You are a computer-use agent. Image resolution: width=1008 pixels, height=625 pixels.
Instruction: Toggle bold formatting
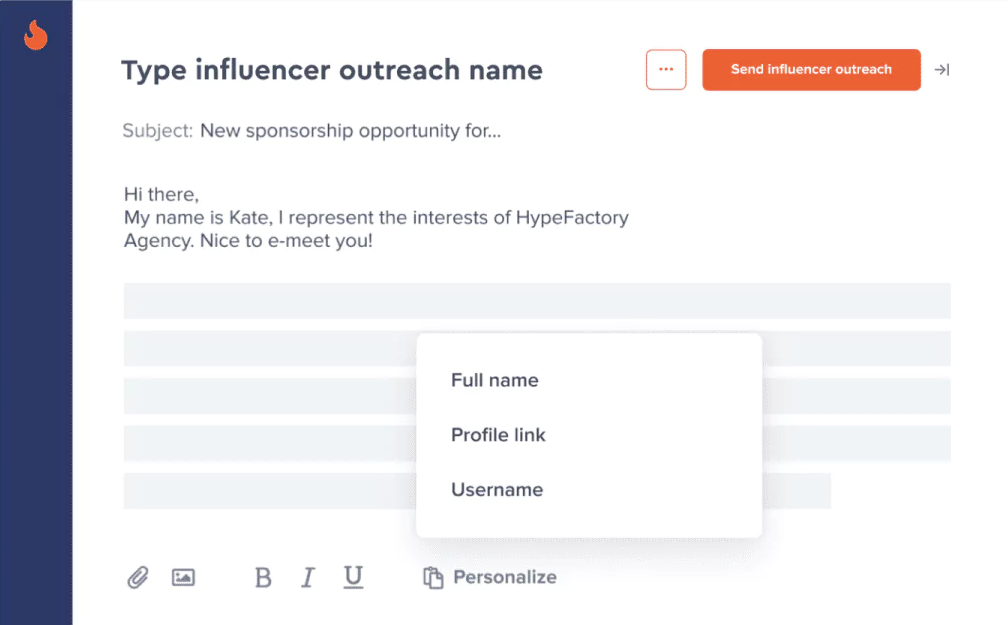[263, 577]
